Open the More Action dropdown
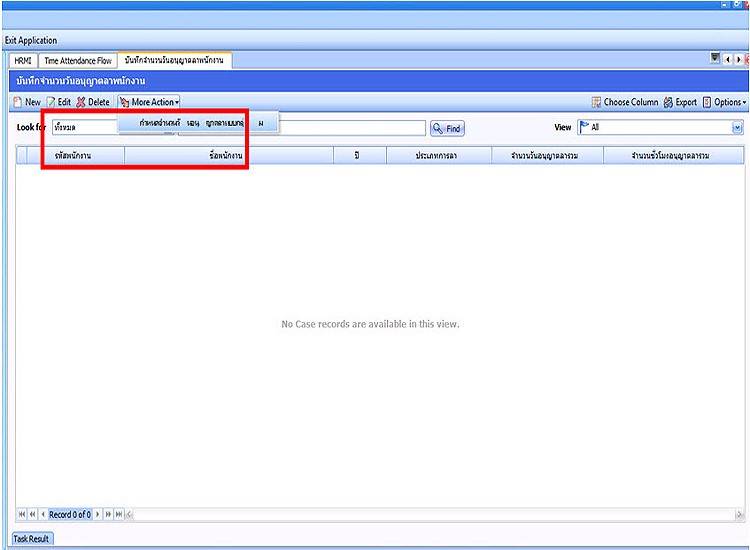750x550 pixels. click(x=149, y=102)
